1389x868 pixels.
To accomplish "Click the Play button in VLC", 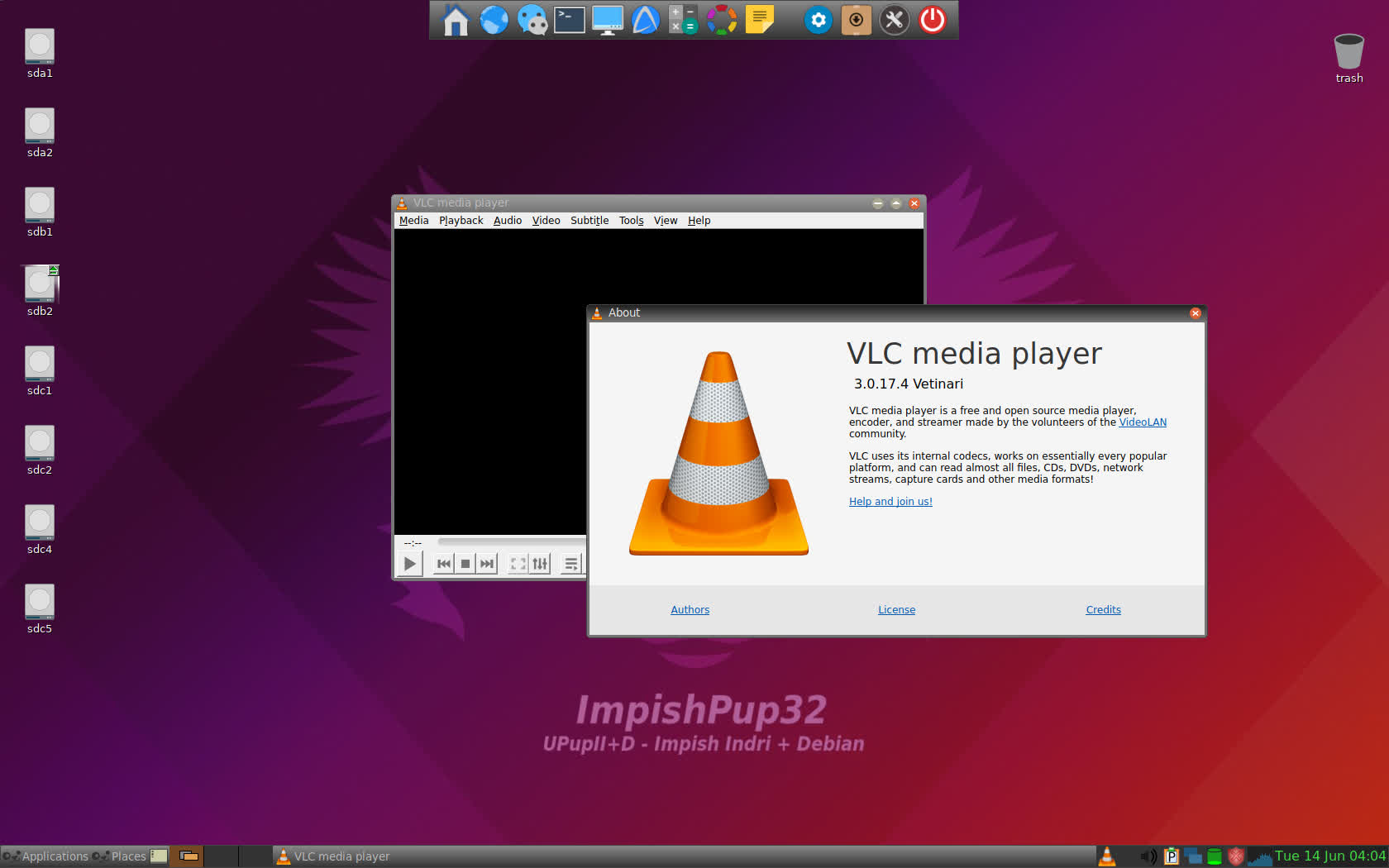I will pos(410,564).
